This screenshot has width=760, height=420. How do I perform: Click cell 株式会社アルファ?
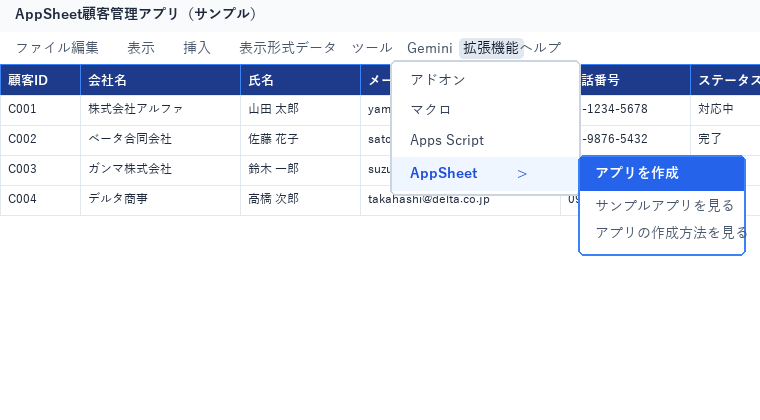[160, 110]
